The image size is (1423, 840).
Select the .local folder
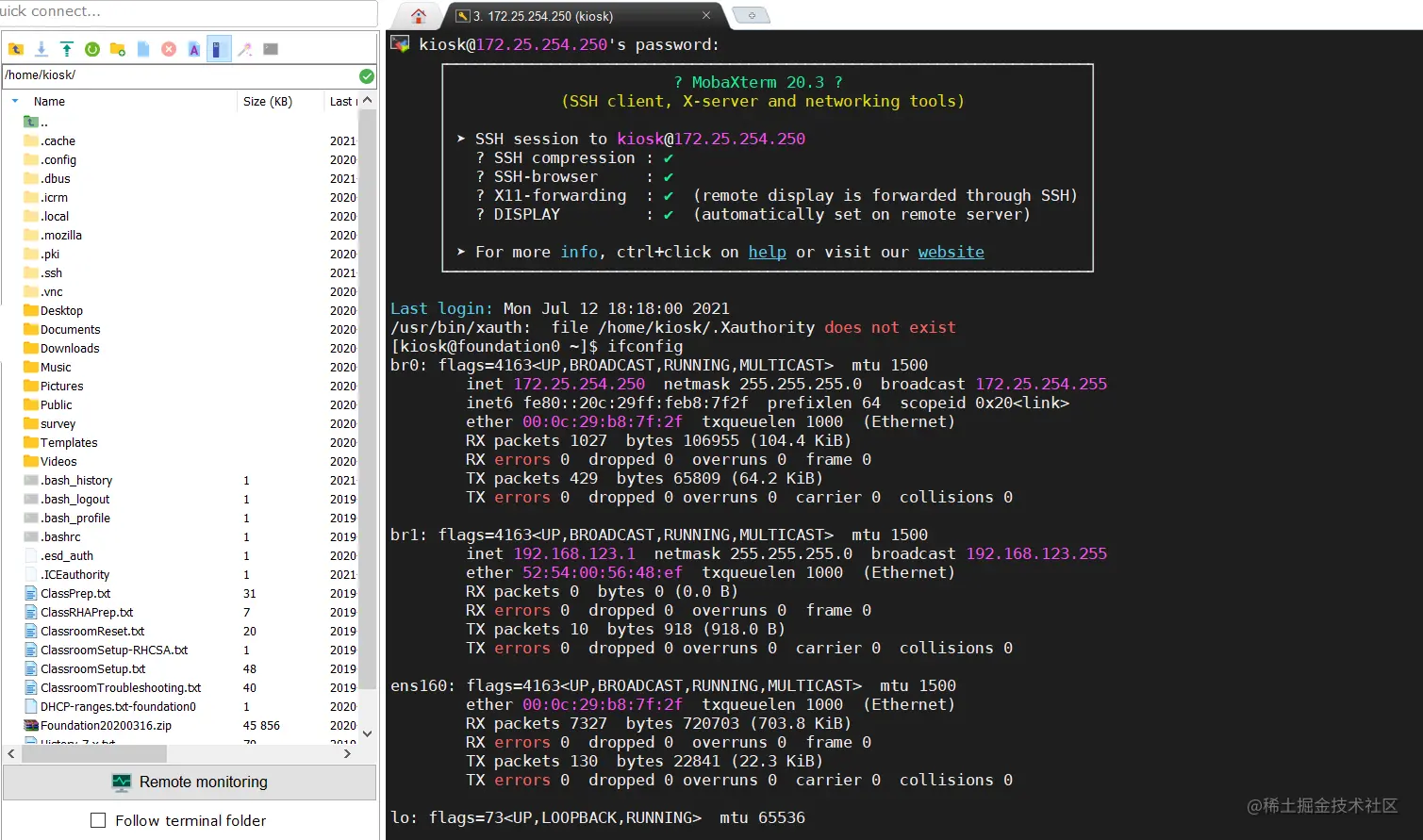tap(46, 216)
